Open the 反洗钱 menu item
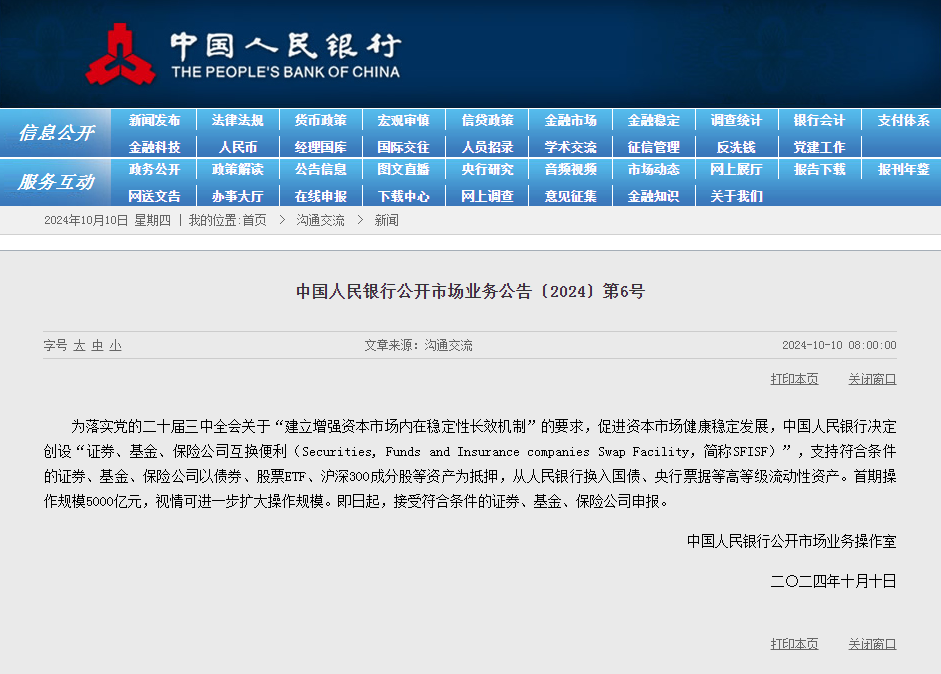This screenshot has width=941, height=674. click(x=736, y=147)
